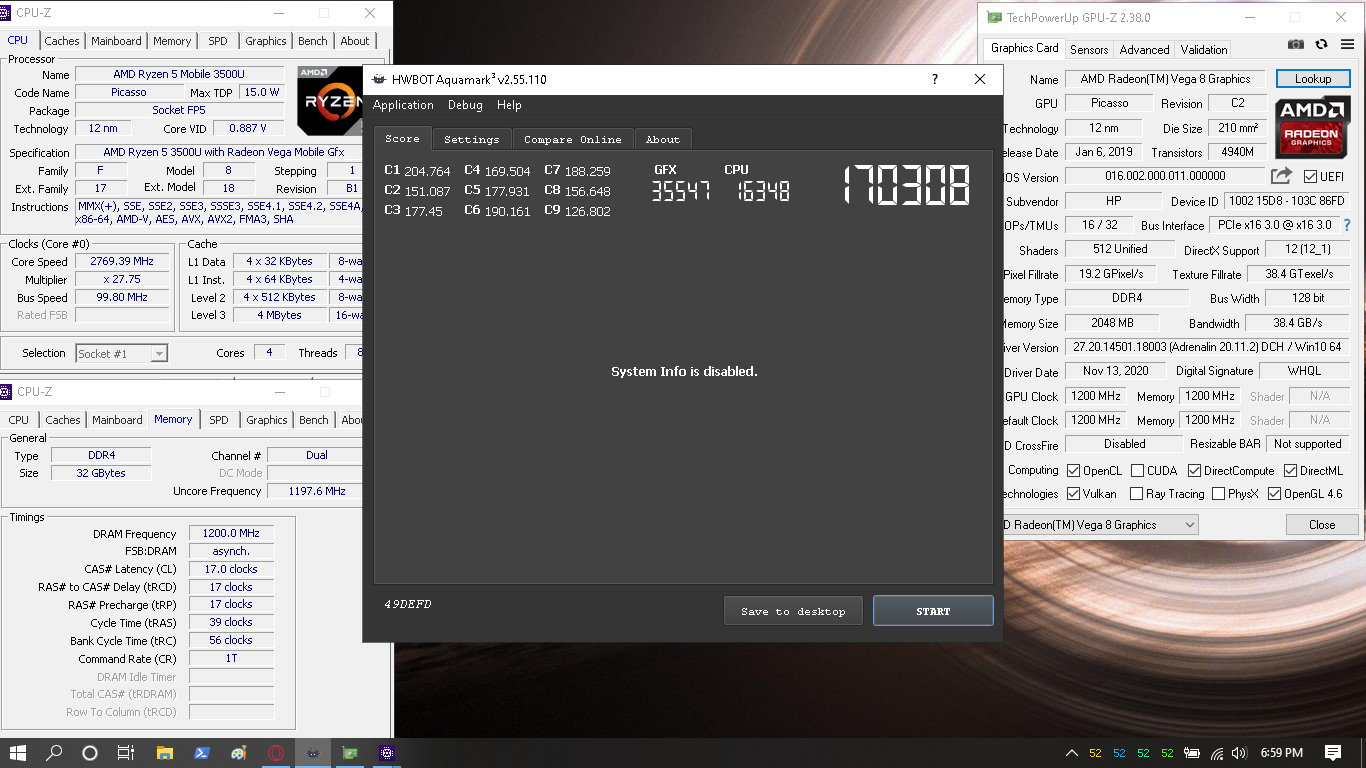Click Save to desktop button
This screenshot has width=1366, height=768.
(x=793, y=611)
